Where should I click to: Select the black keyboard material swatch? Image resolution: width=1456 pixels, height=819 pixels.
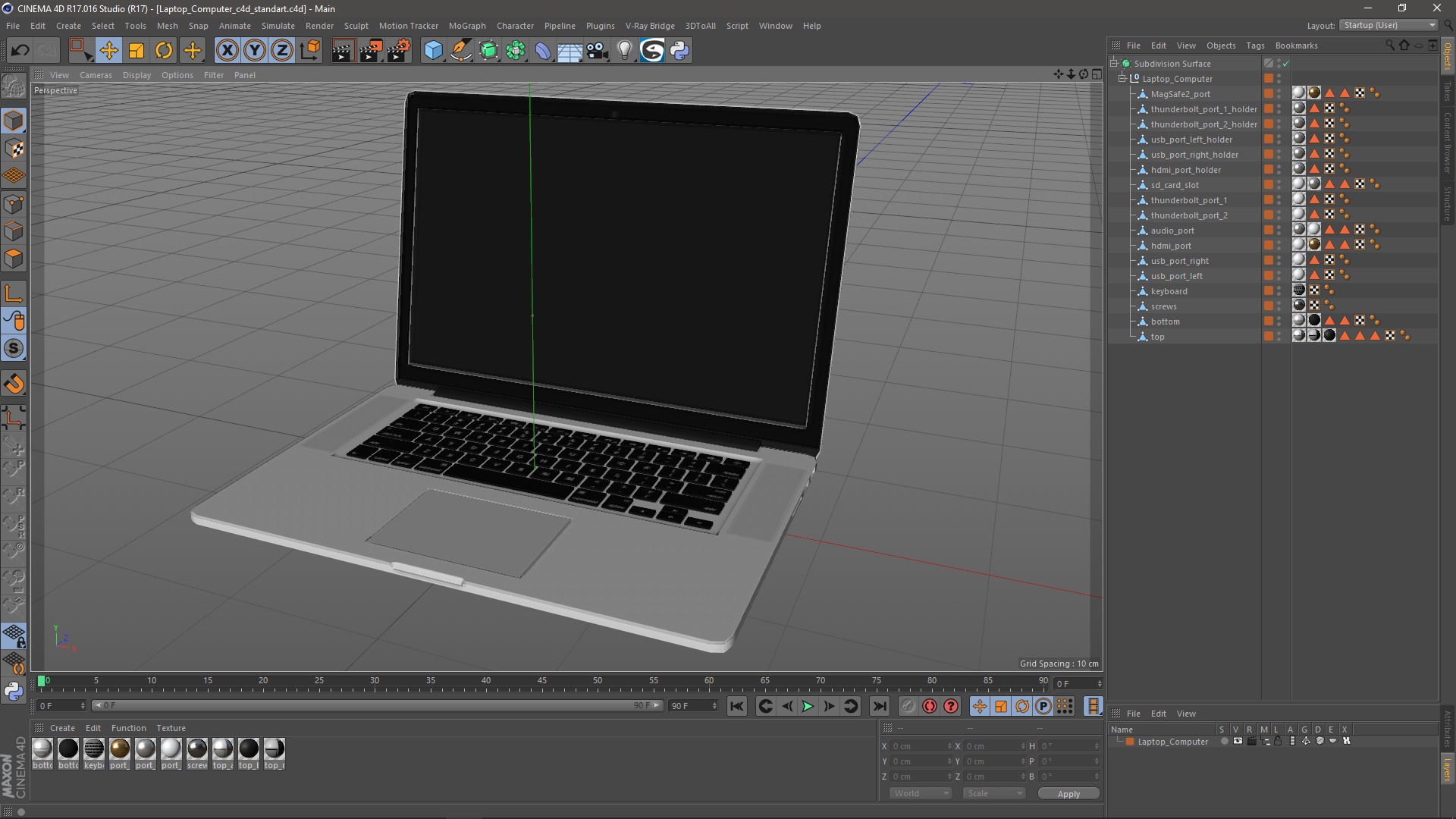pos(94,749)
